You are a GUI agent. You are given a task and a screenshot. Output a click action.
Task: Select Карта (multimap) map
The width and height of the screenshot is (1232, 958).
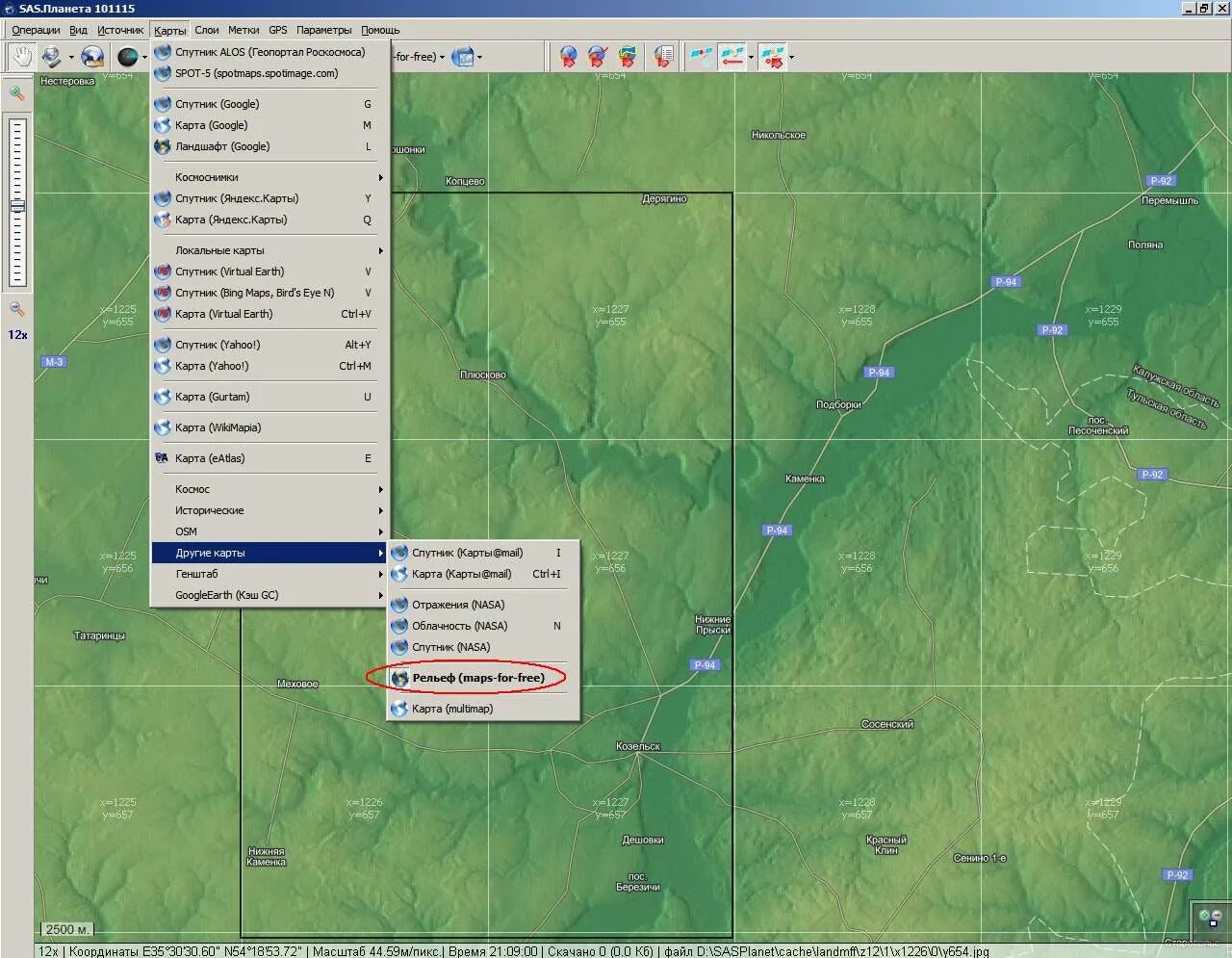pyautogui.click(x=483, y=709)
